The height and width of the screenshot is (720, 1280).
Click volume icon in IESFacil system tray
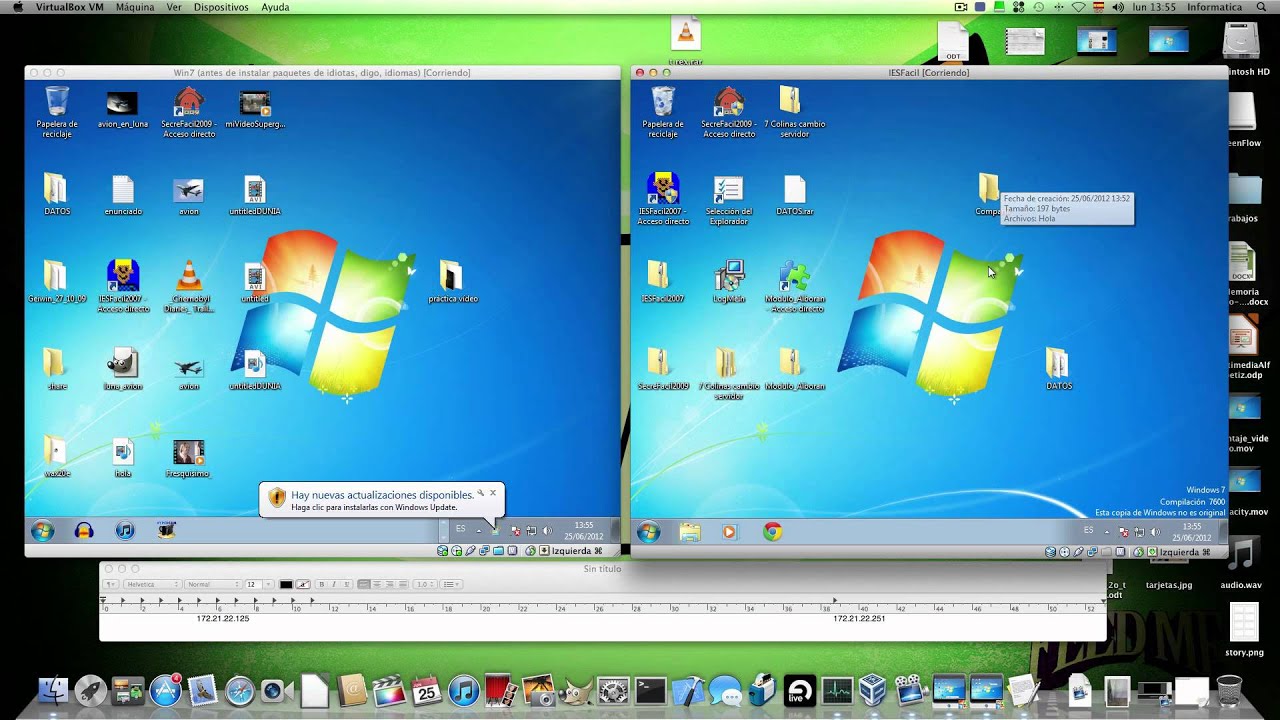[1153, 532]
